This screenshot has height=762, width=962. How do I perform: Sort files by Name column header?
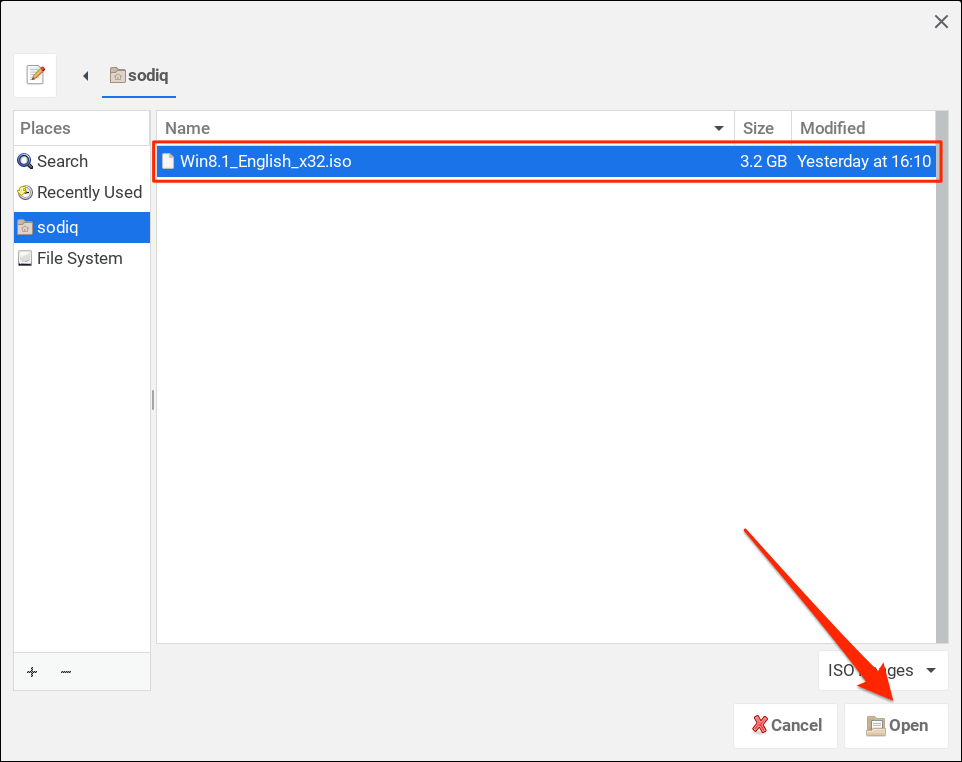point(445,128)
